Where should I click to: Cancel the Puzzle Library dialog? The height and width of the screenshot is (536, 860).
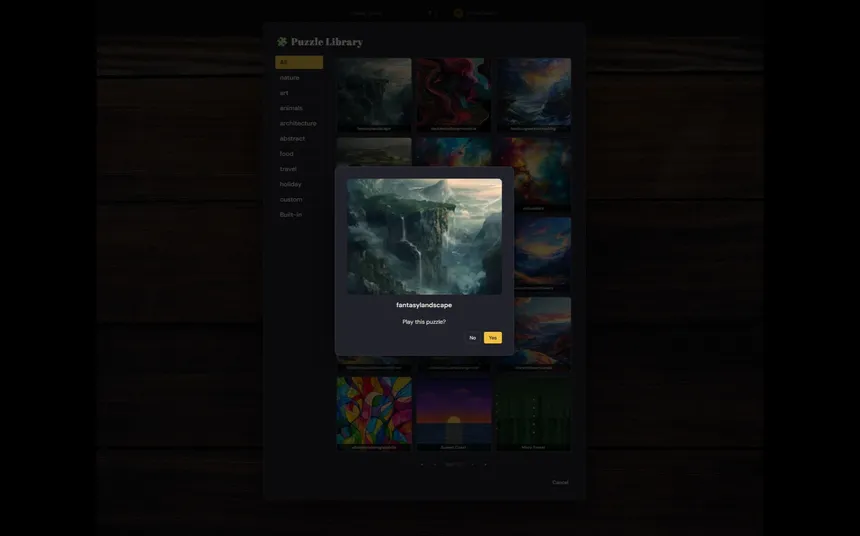pyautogui.click(x=560, y=482)
